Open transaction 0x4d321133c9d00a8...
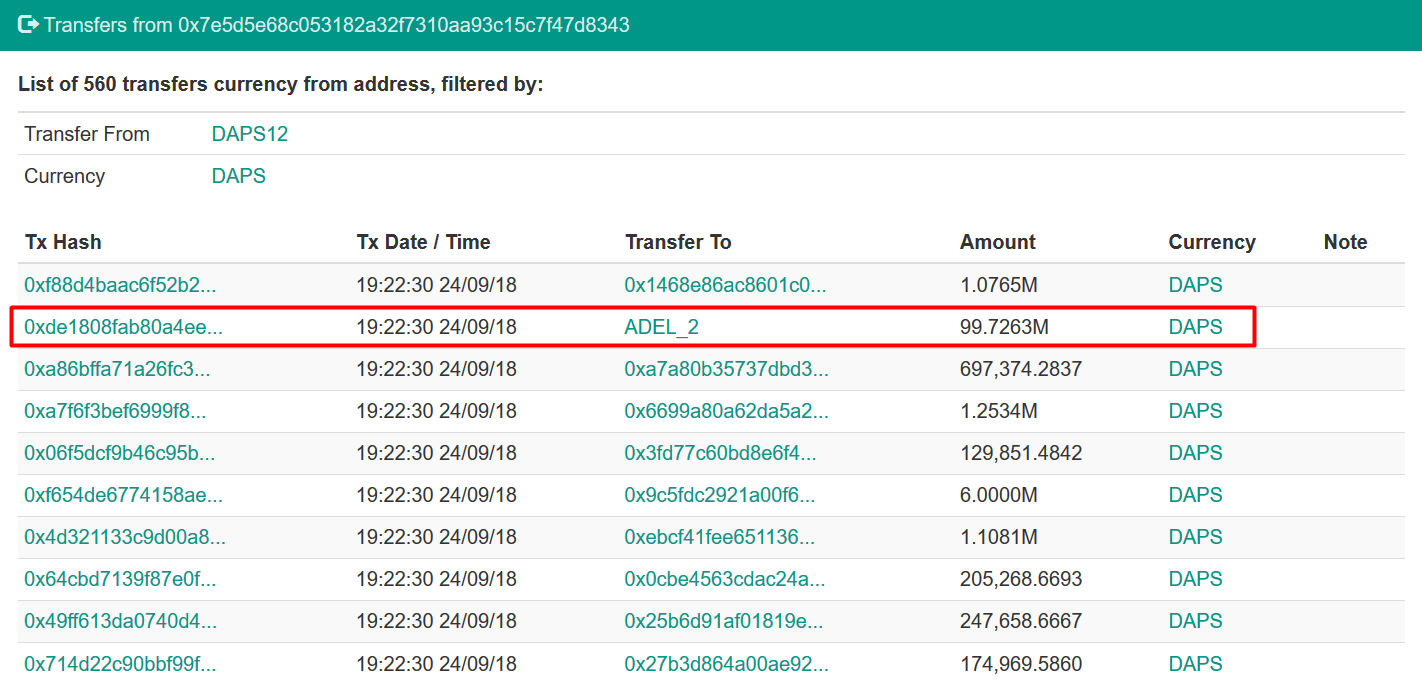This screenshot has width=1422, height=691. [x=125, y=537]
